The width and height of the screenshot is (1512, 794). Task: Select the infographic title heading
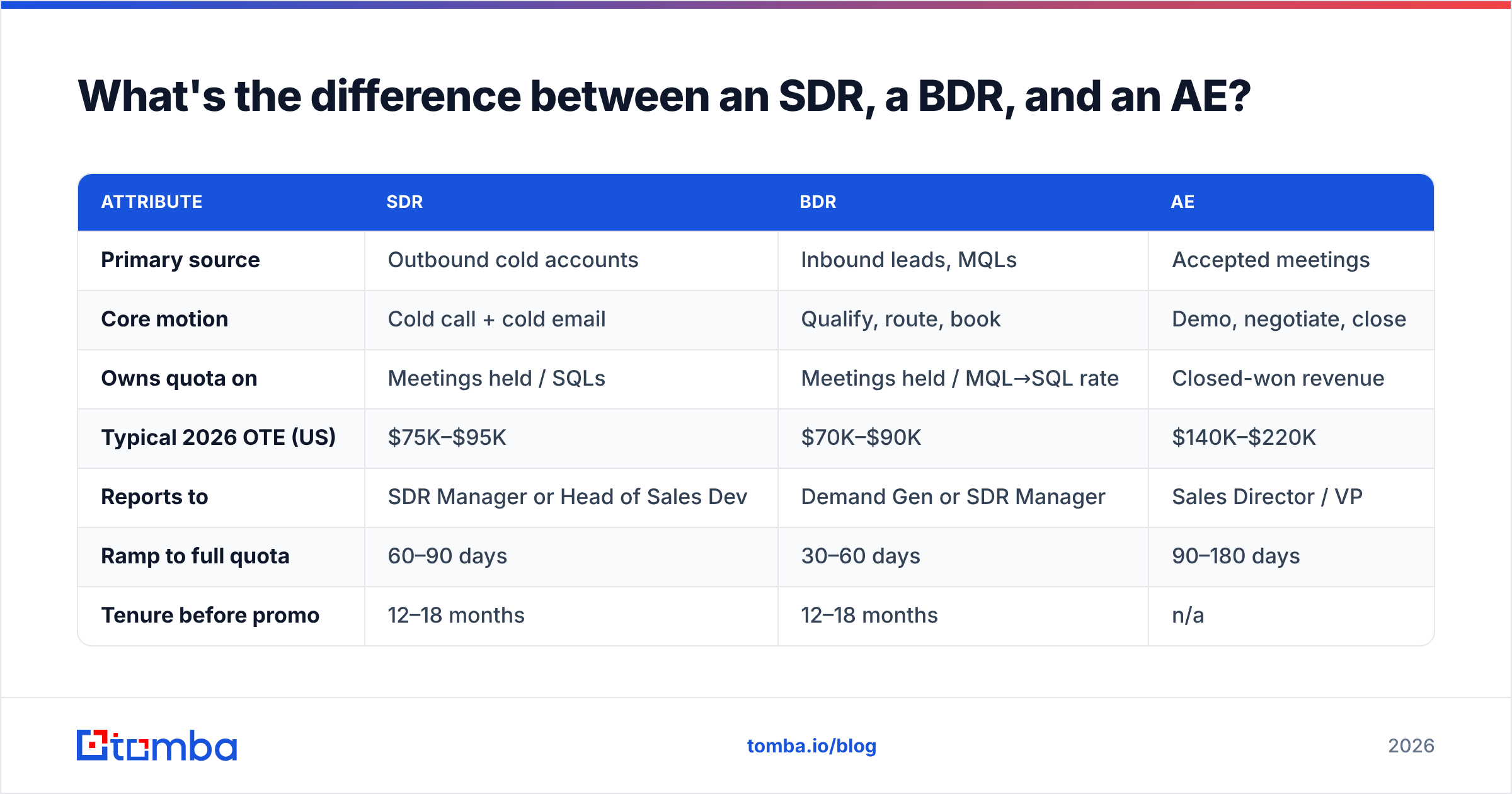pos(664,96)
